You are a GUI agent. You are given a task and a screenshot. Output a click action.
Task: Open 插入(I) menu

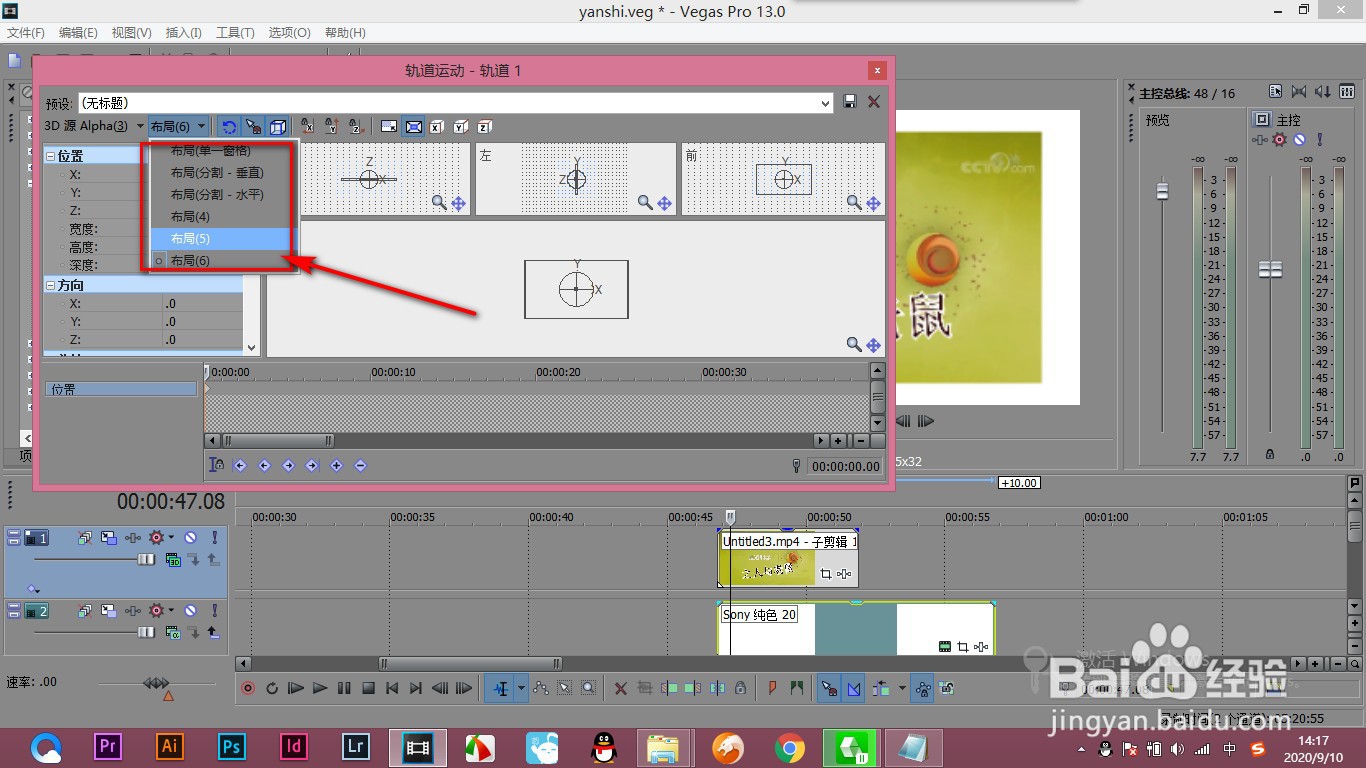point(184,33)
